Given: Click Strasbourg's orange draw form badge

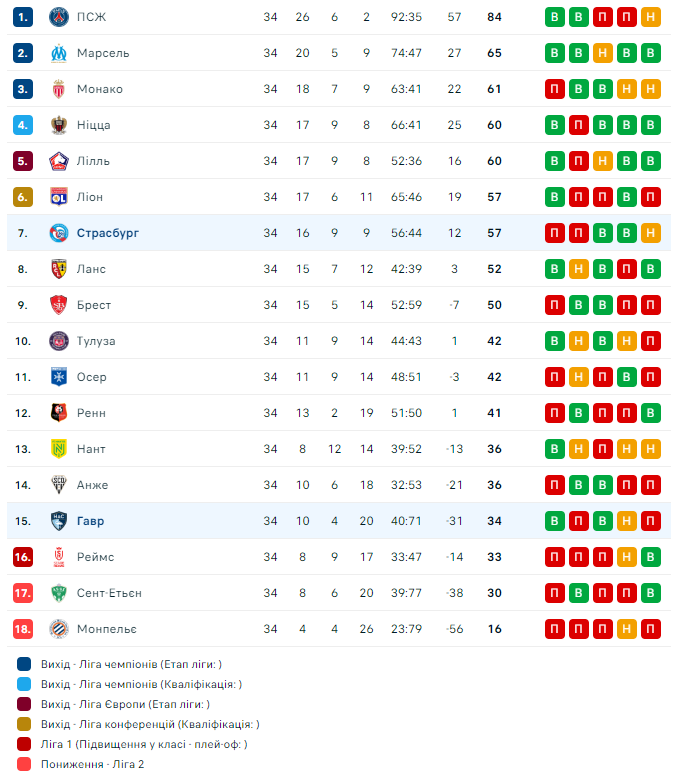Looking at the screenshot, I should pos(651,233).
